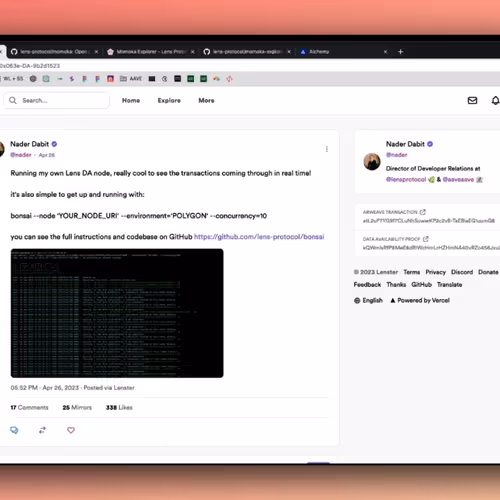Close the Alchemy tab
Viewport: 500px width, 500px height.
pos(385,52)
